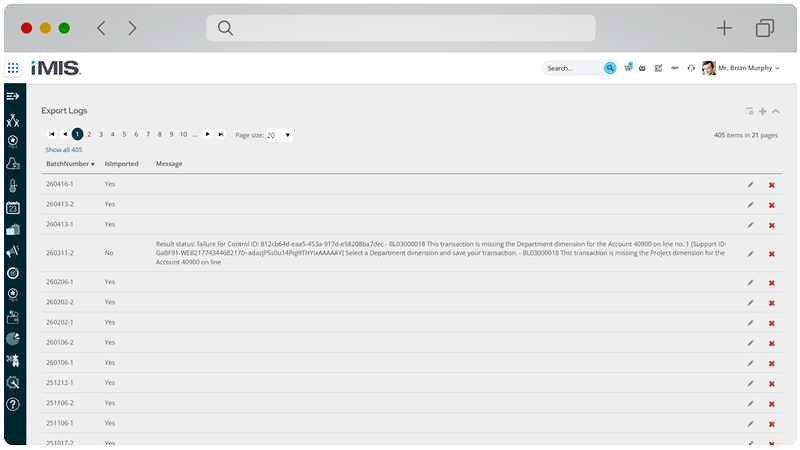Viewport: 800px width, 450px height.
Task: Sort by the Message column header
Action: click(x=169, y=164)
